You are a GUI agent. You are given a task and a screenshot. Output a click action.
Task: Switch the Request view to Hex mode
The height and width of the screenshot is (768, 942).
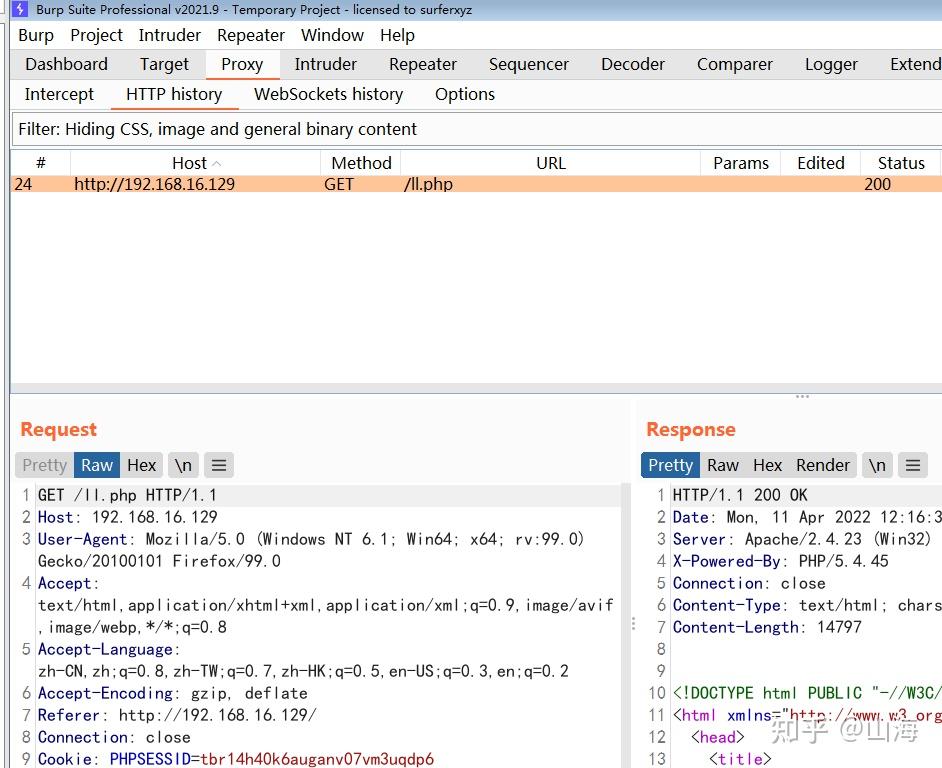tap(141, 464)
